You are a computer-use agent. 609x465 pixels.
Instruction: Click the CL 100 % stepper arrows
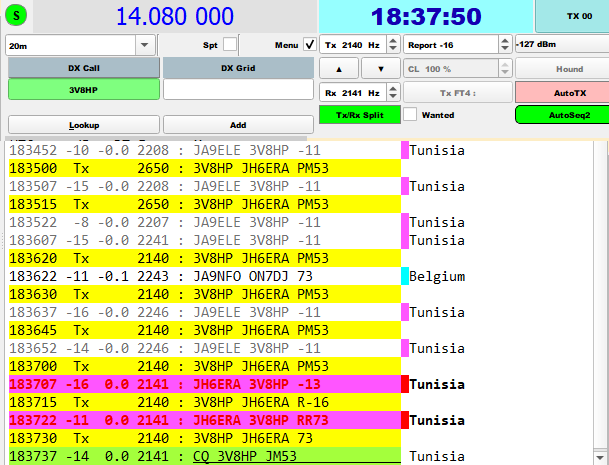click(x=505, y=69)
